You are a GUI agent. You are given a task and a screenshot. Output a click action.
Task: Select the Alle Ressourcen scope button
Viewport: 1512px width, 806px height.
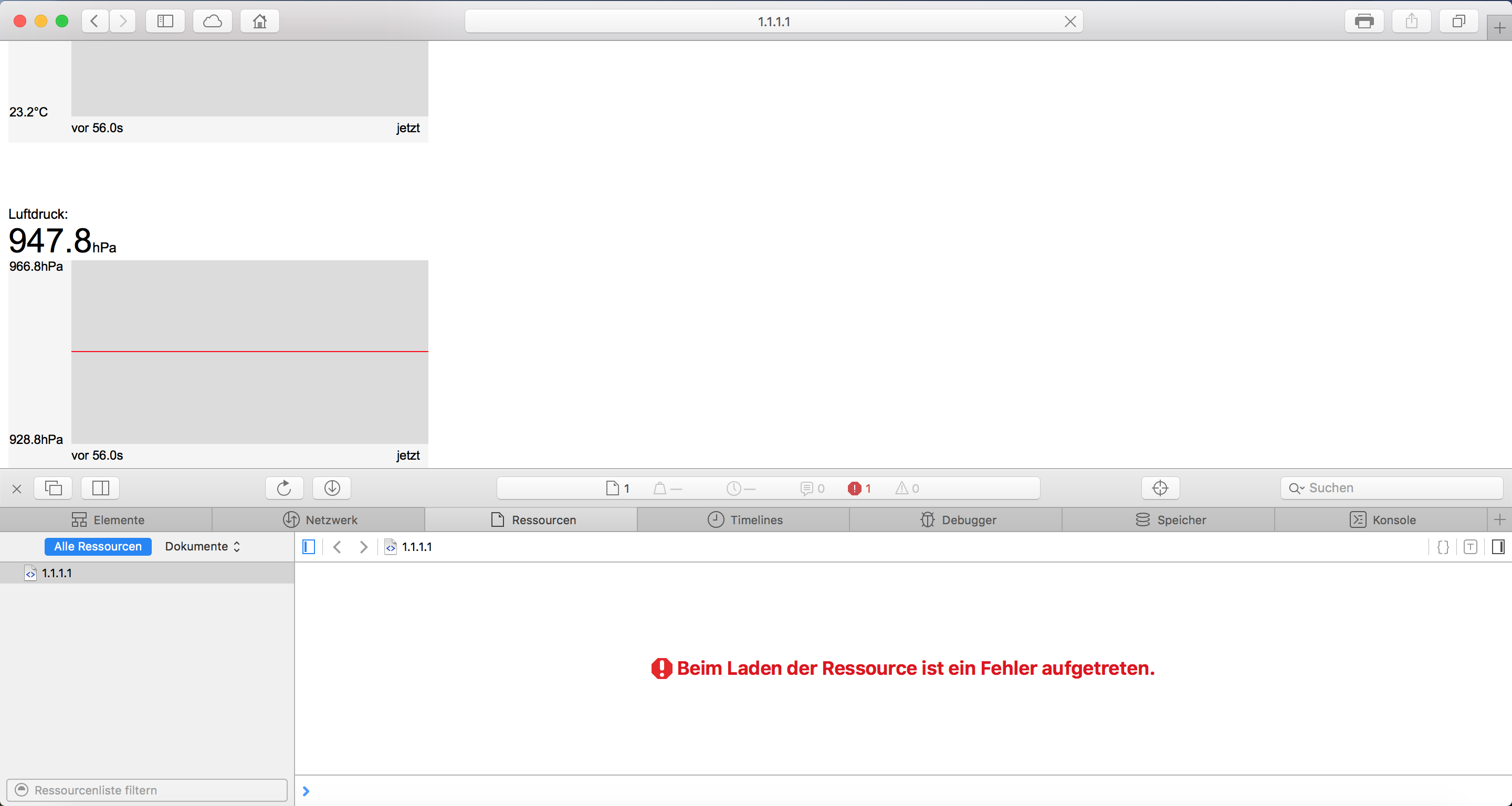click(x=98, y=547)
